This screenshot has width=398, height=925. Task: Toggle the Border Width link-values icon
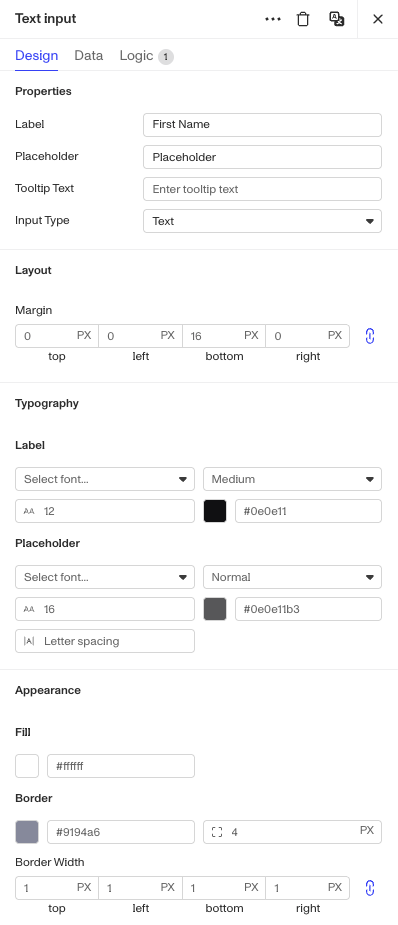370,888
